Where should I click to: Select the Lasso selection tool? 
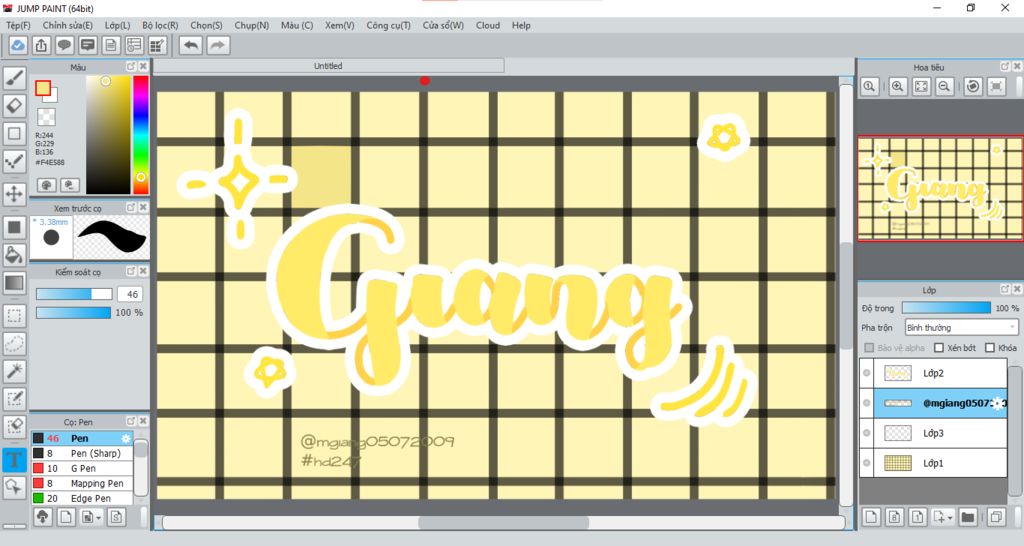tap(14, 343)
